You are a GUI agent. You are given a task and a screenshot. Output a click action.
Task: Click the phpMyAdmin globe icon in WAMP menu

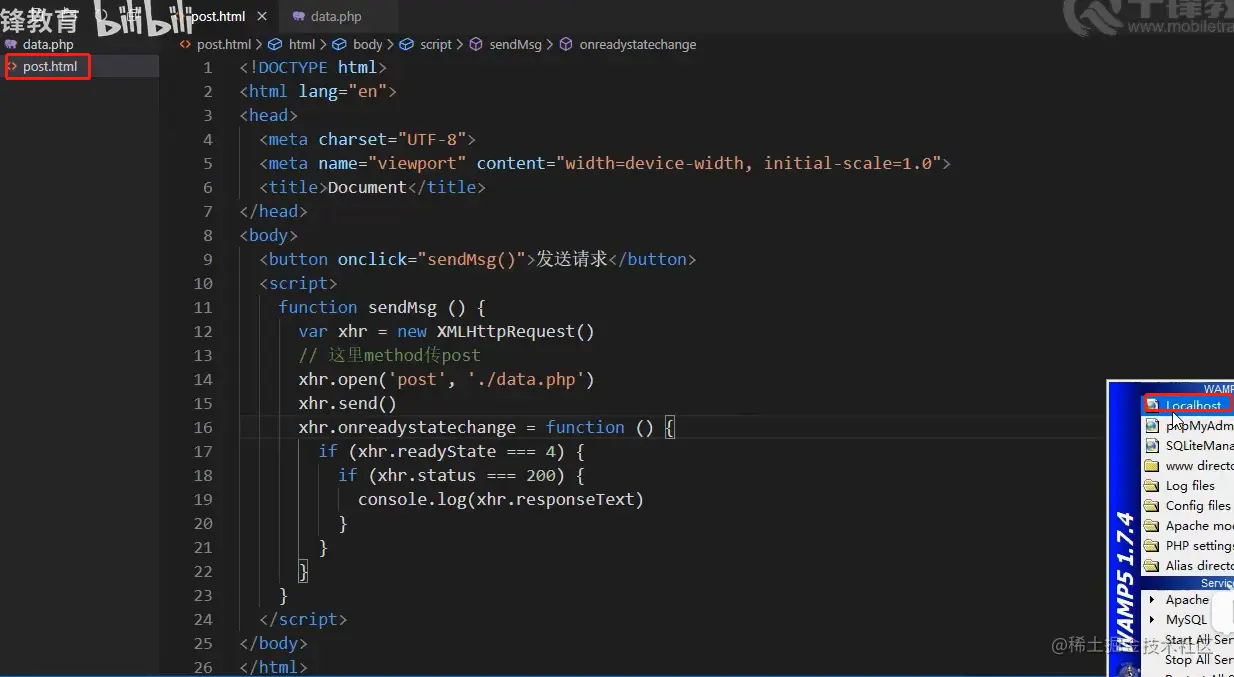1152,425
